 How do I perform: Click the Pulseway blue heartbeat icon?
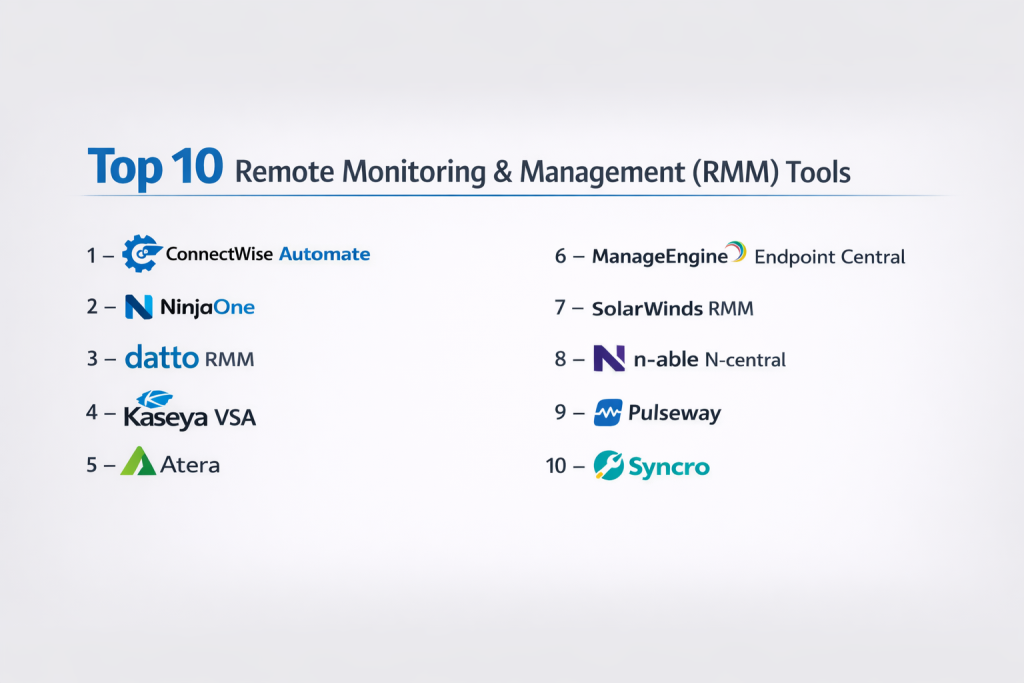608,412
